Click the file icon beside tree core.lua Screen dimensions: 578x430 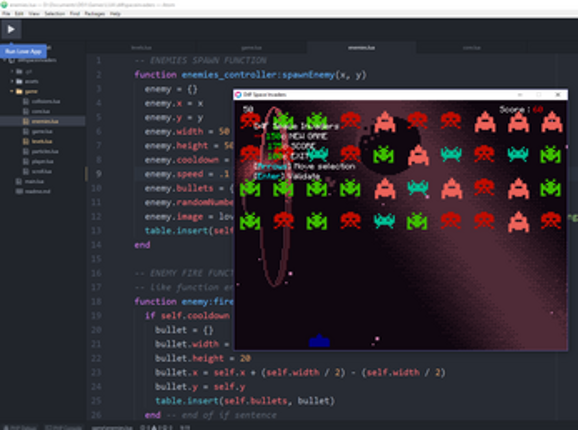click(26, 111)
